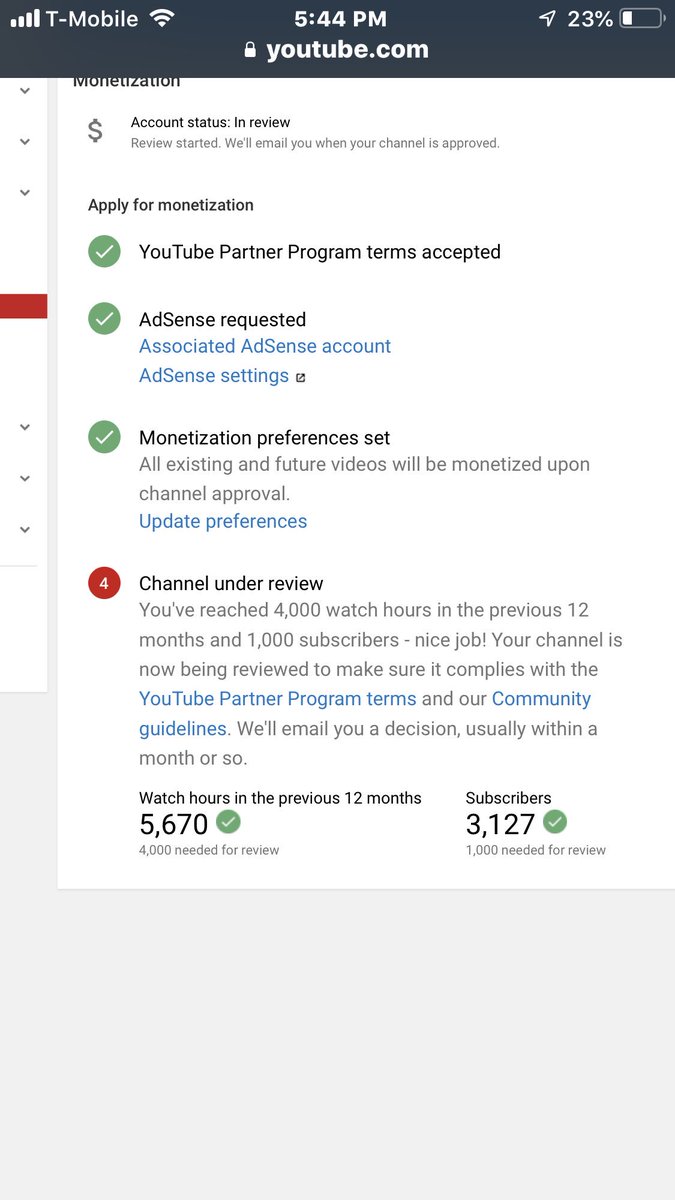Tap the battery icon
The image size is (675, 1200).
coord(641,19)
